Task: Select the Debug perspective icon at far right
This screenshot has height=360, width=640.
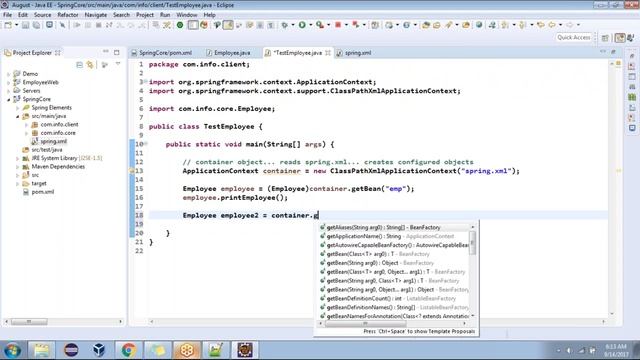Action: 631,38
